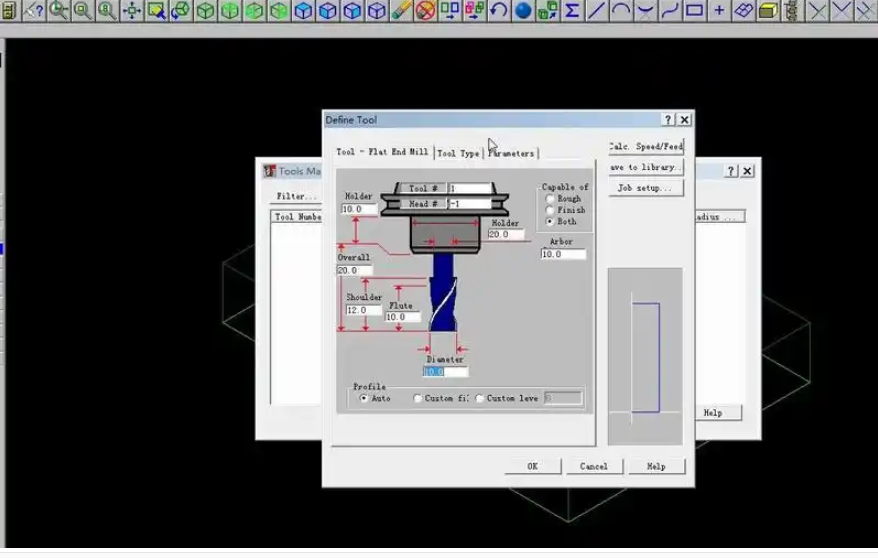This screenshot has width=878, height=558.
Task: Open Job setup dialog
Action: click(x=645, y=187)
